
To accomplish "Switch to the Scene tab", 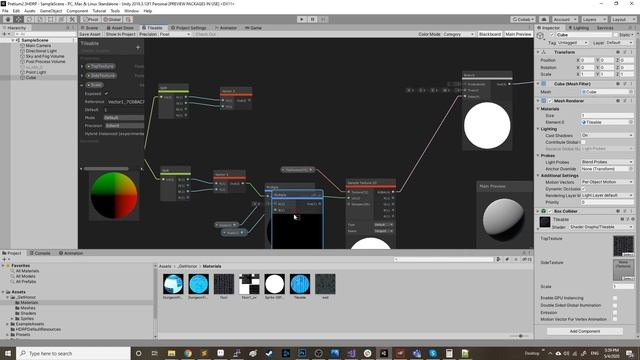I will 89,28.
